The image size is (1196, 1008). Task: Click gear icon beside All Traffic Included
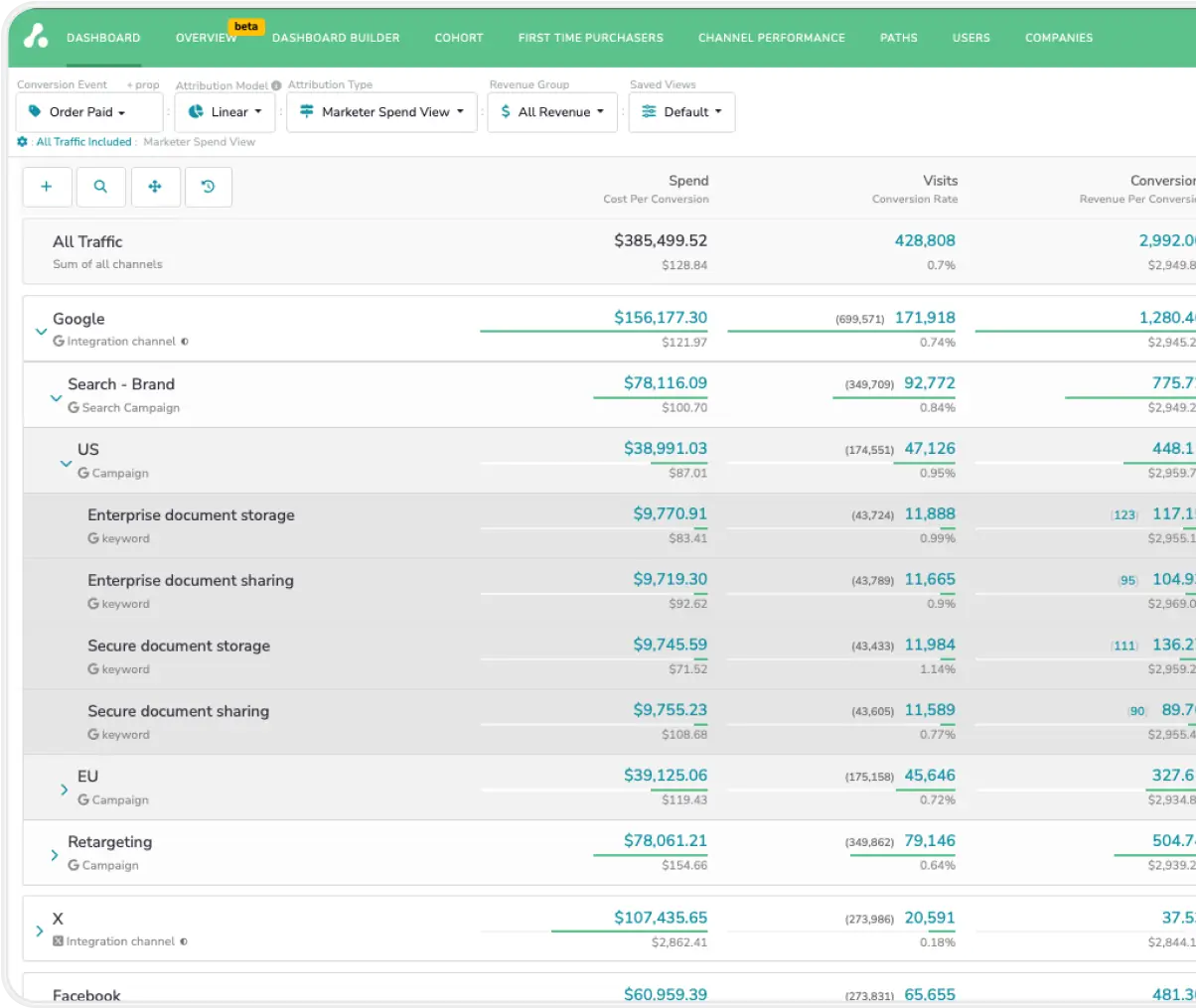tap(23, 142)
